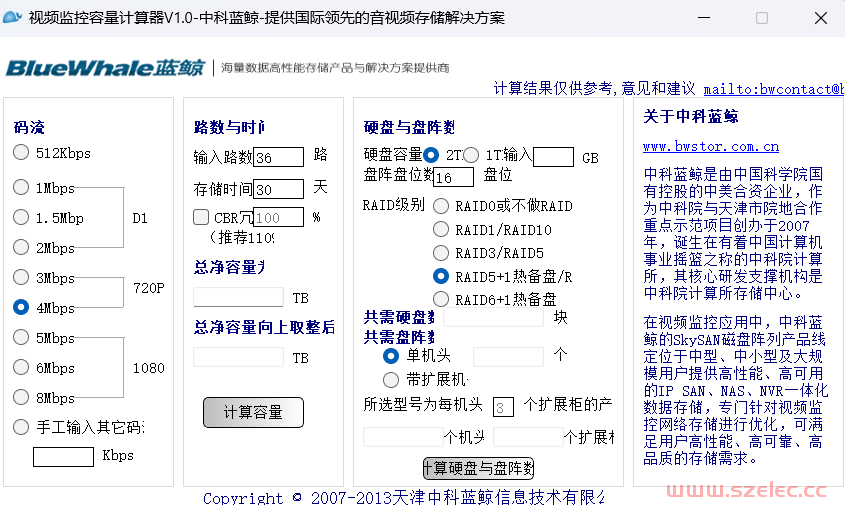Select the 2T disk capacity option
The height and width of the screenshot is (517, 845).
coord(431,155)
